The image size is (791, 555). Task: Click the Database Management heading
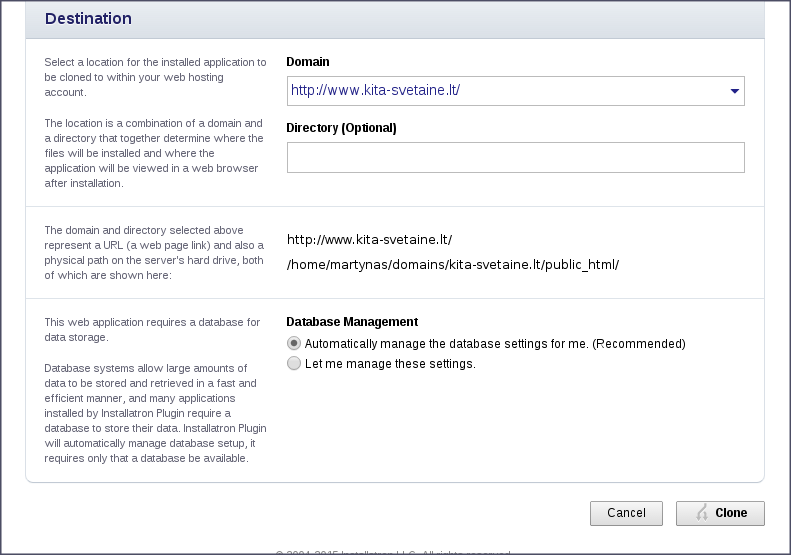click(x=352, y=322)
